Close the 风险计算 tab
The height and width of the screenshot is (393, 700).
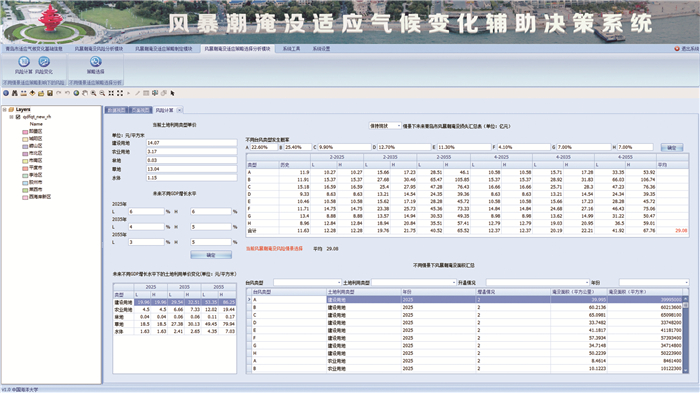coord(179,110)
